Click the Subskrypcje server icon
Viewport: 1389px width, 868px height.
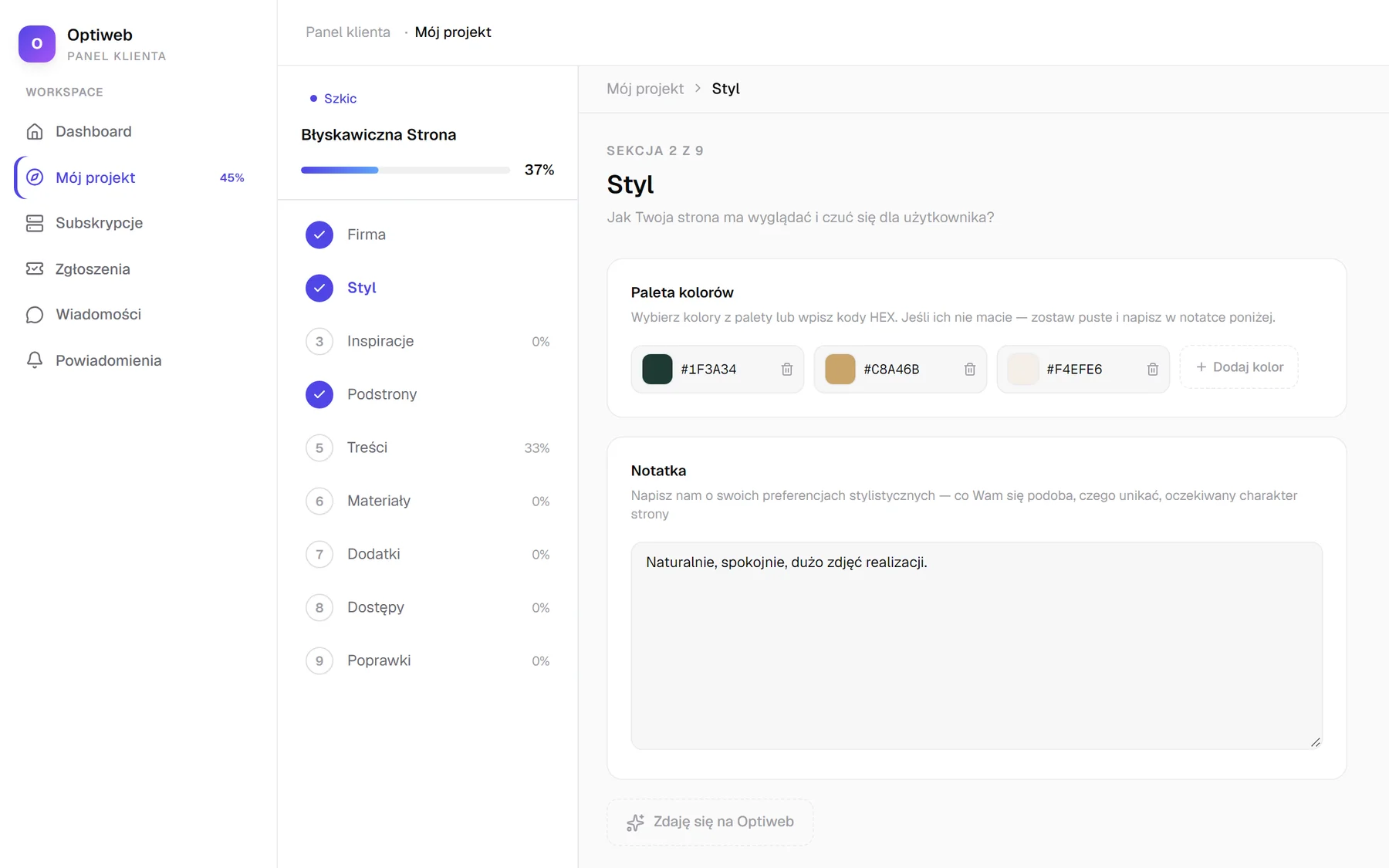point(35,223)
